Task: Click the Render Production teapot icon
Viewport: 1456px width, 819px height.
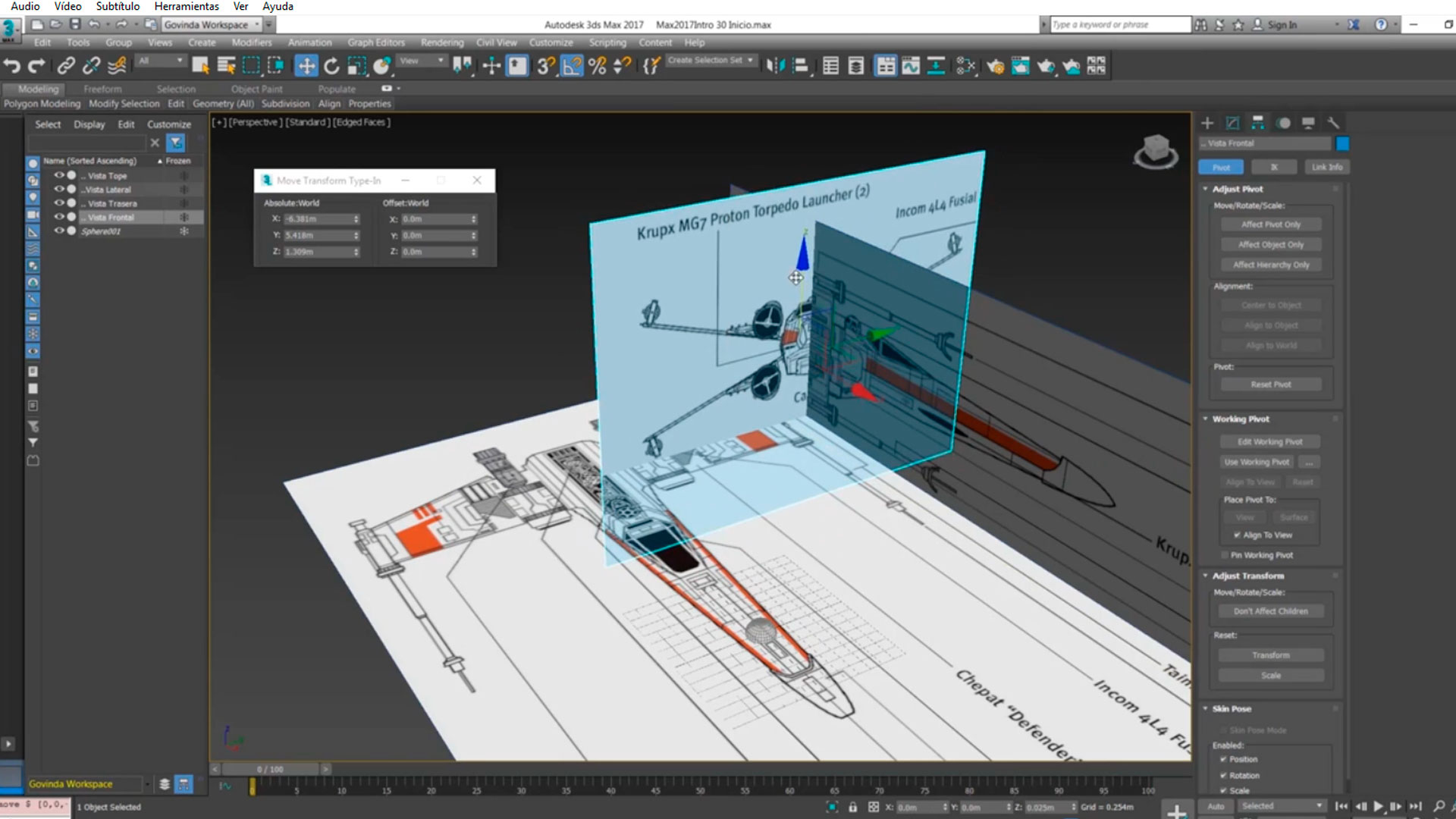Action: (x=1046, y=66)
